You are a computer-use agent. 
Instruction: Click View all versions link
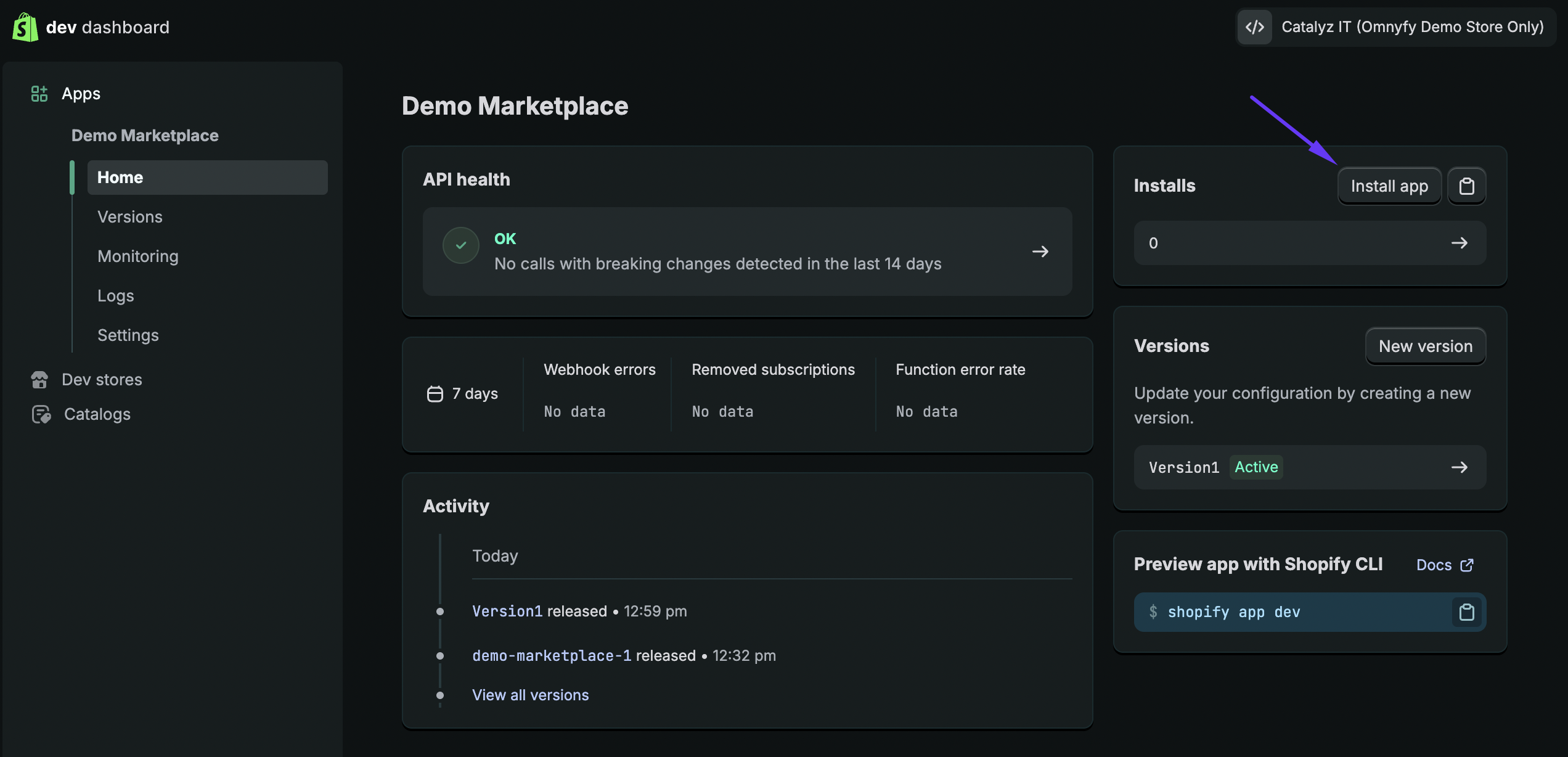click(x=530, y=695)
